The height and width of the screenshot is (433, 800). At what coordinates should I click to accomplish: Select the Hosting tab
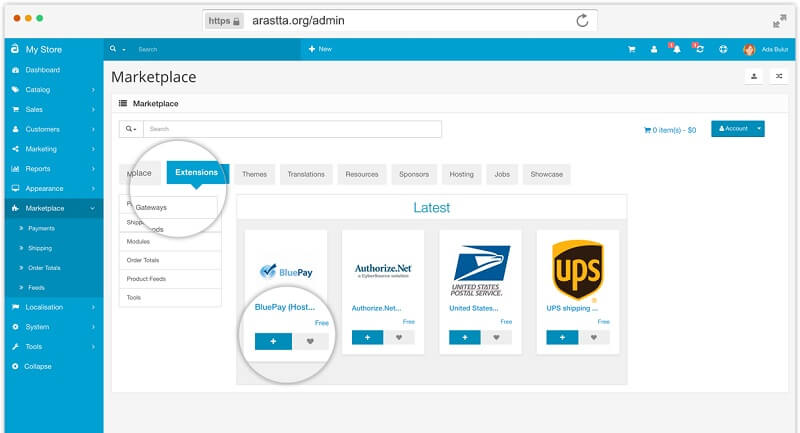462,174
